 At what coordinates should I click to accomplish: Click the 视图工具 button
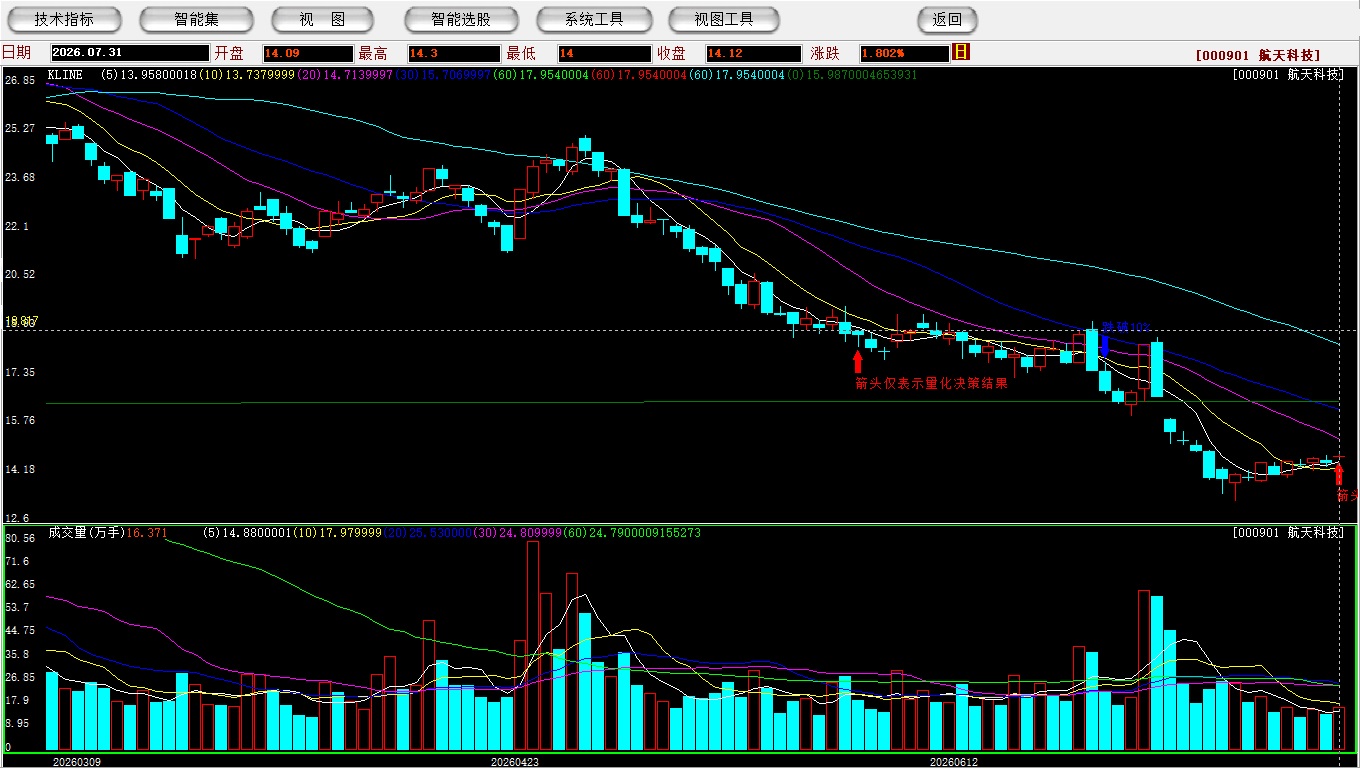pos(726,20)
